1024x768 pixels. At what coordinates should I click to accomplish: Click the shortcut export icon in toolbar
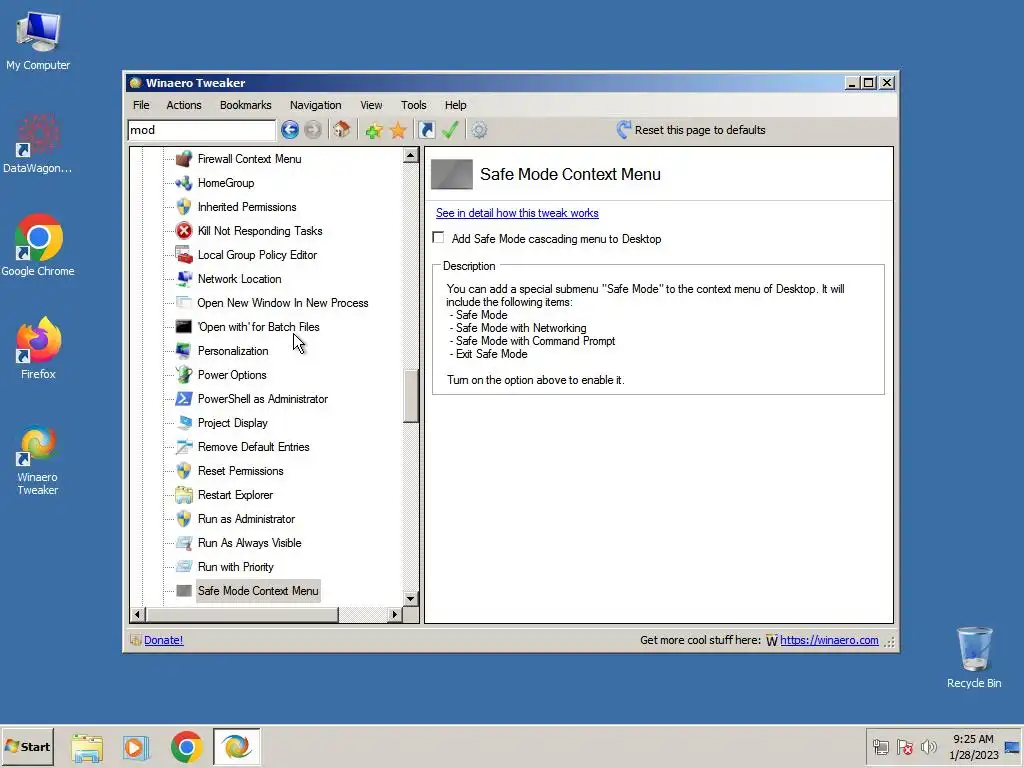tap(426, 130)
